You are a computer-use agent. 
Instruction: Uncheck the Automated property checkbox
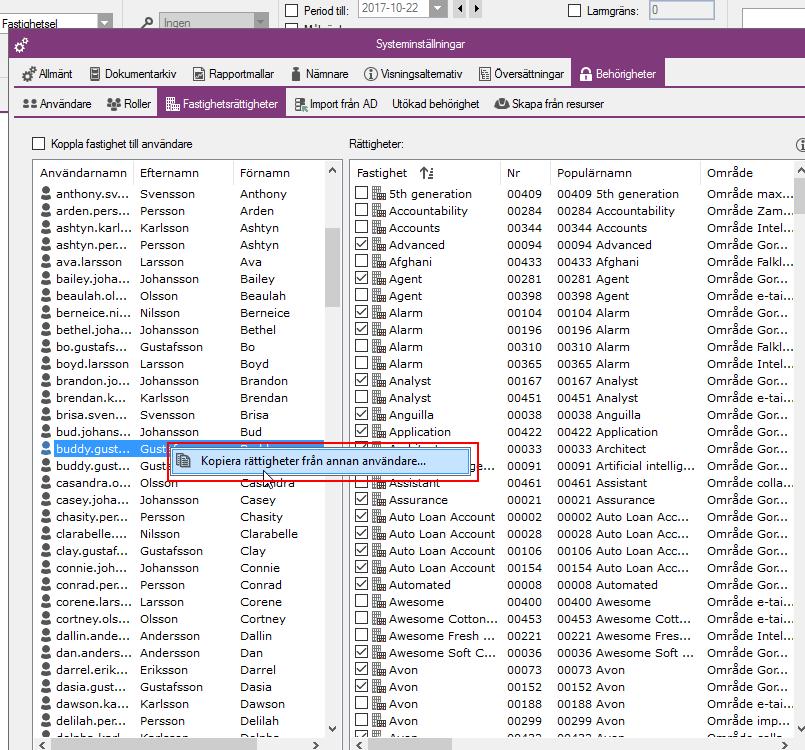[x=361, y=583]
